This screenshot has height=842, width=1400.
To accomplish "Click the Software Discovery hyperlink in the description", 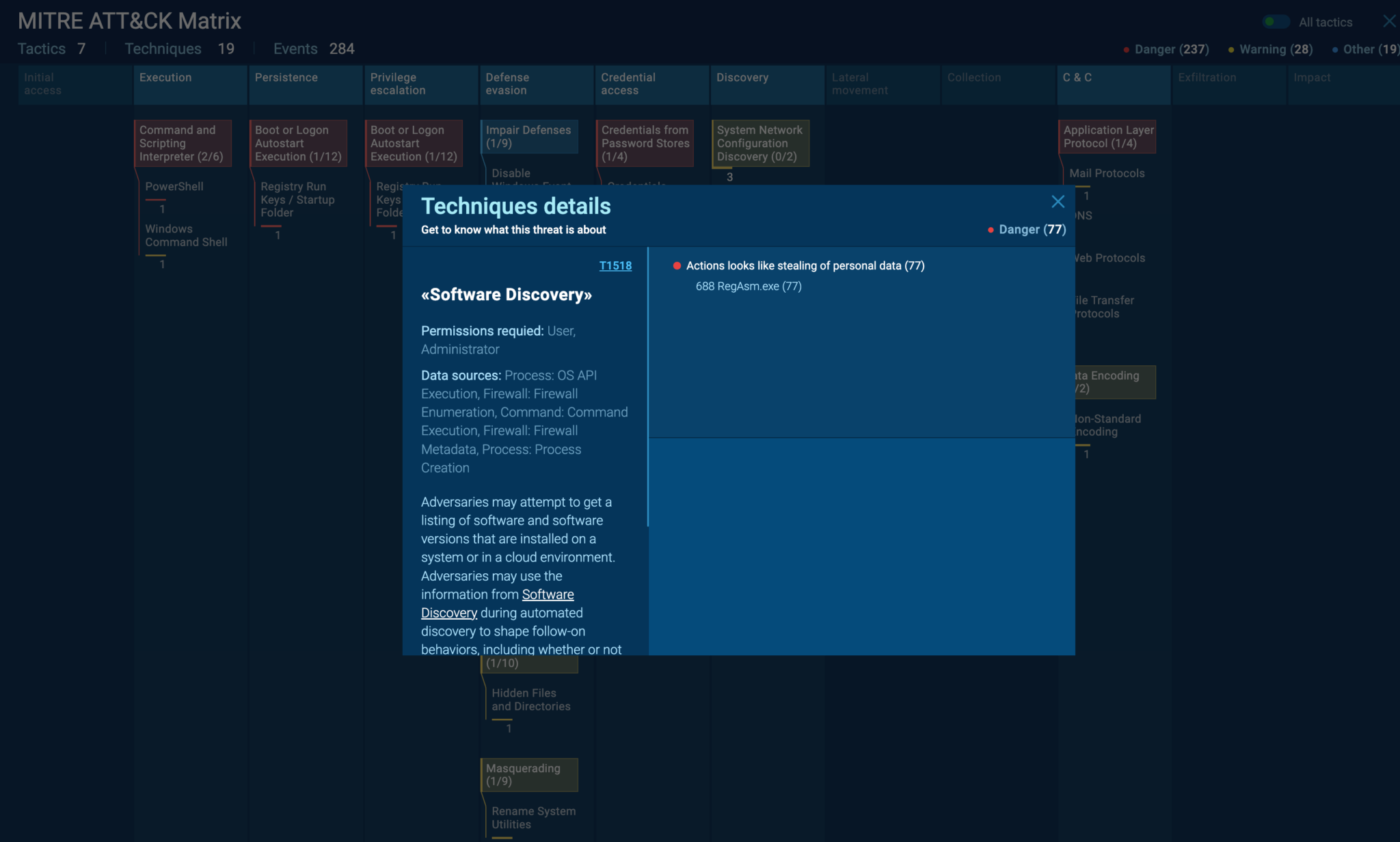I will click(x=547, y=594).
